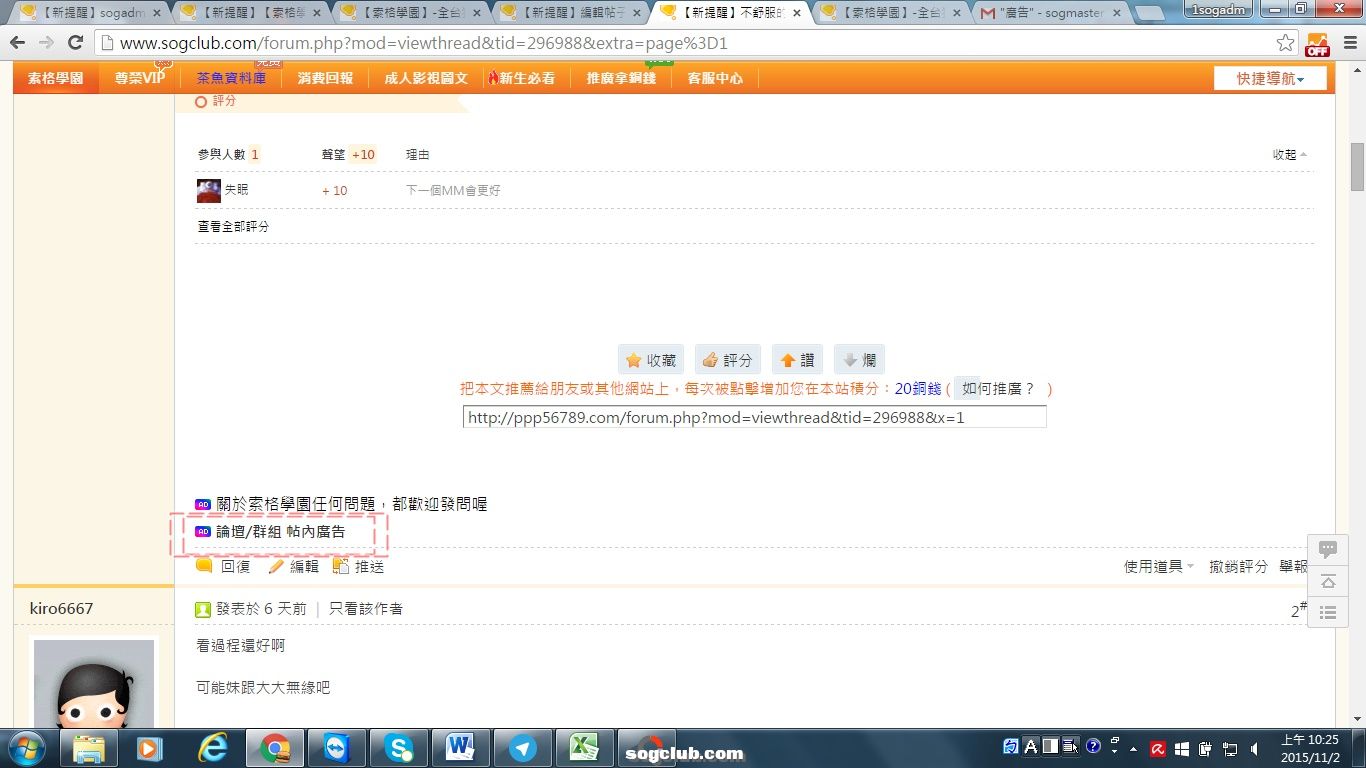This screenshot has width=1366, height=768.
Task: Click the browser forward arrow
Action: (46, 43)
